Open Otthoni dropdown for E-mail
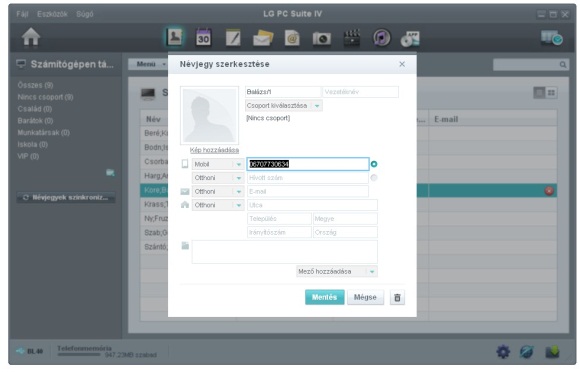Viewport: 580px width, 372px height. click(218, 192)
